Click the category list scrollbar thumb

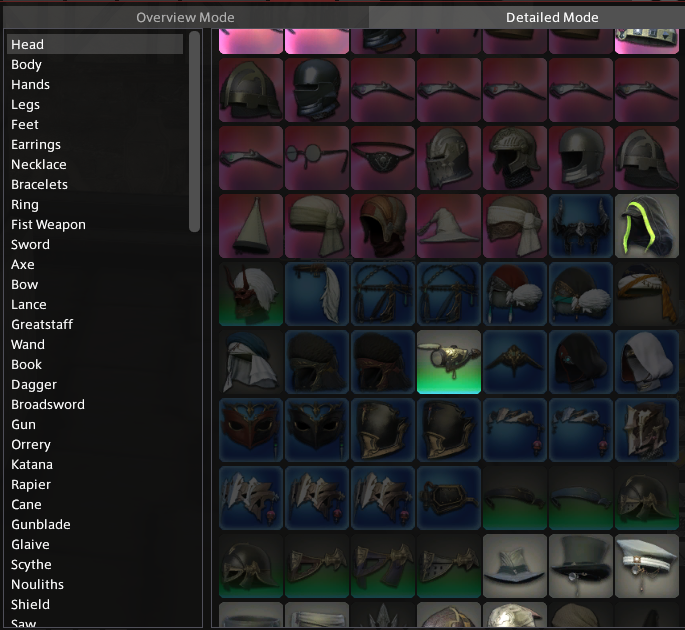pos(194,131)
